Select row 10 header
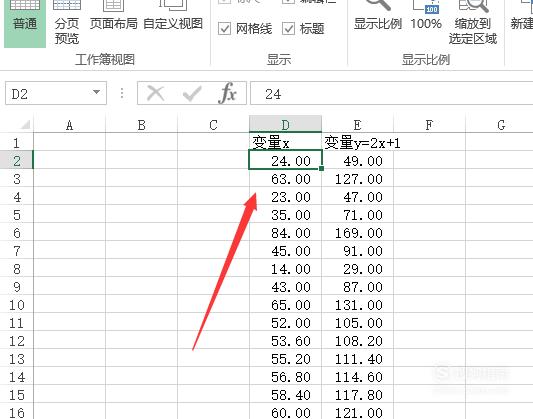 click(x=17, y=305)
